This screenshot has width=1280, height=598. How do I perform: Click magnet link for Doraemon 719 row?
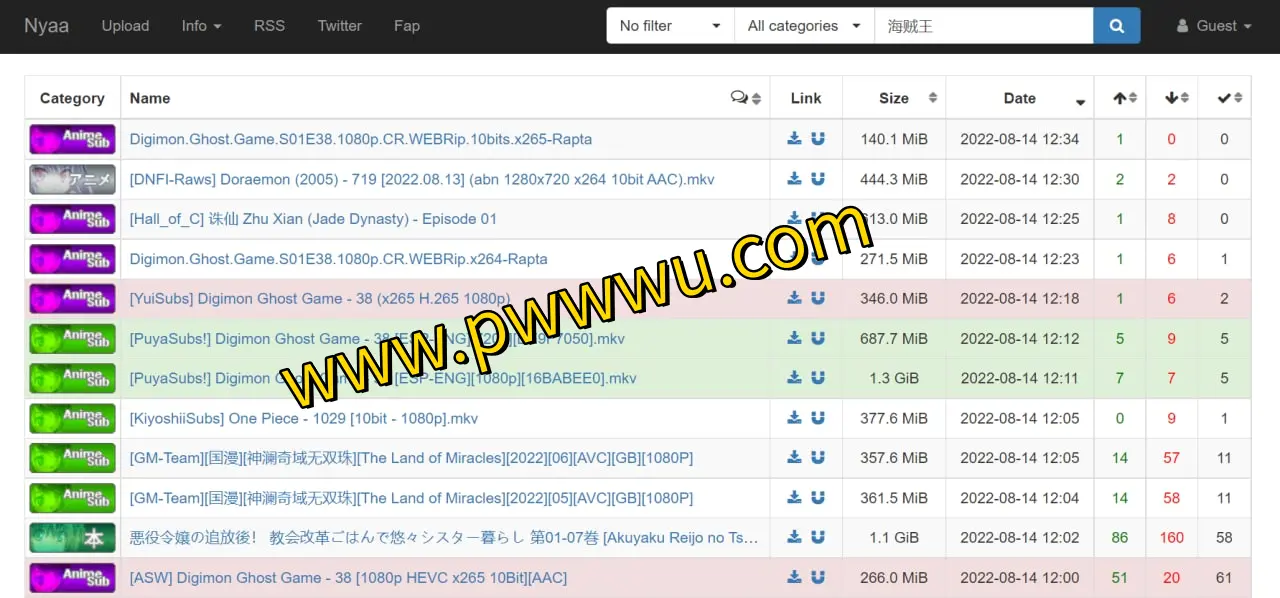tap(818, 179)
